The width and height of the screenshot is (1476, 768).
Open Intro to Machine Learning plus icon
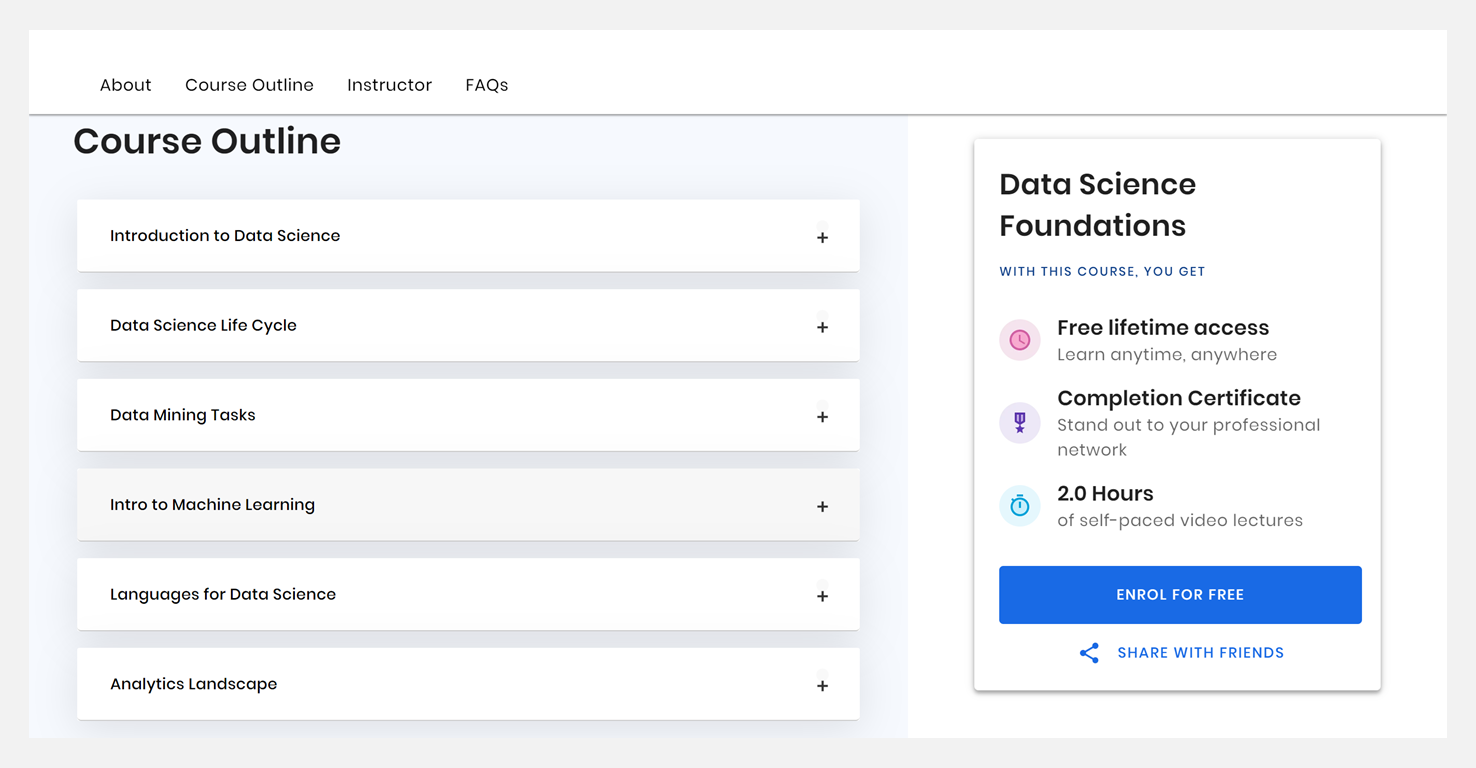[x=822, y=507]
